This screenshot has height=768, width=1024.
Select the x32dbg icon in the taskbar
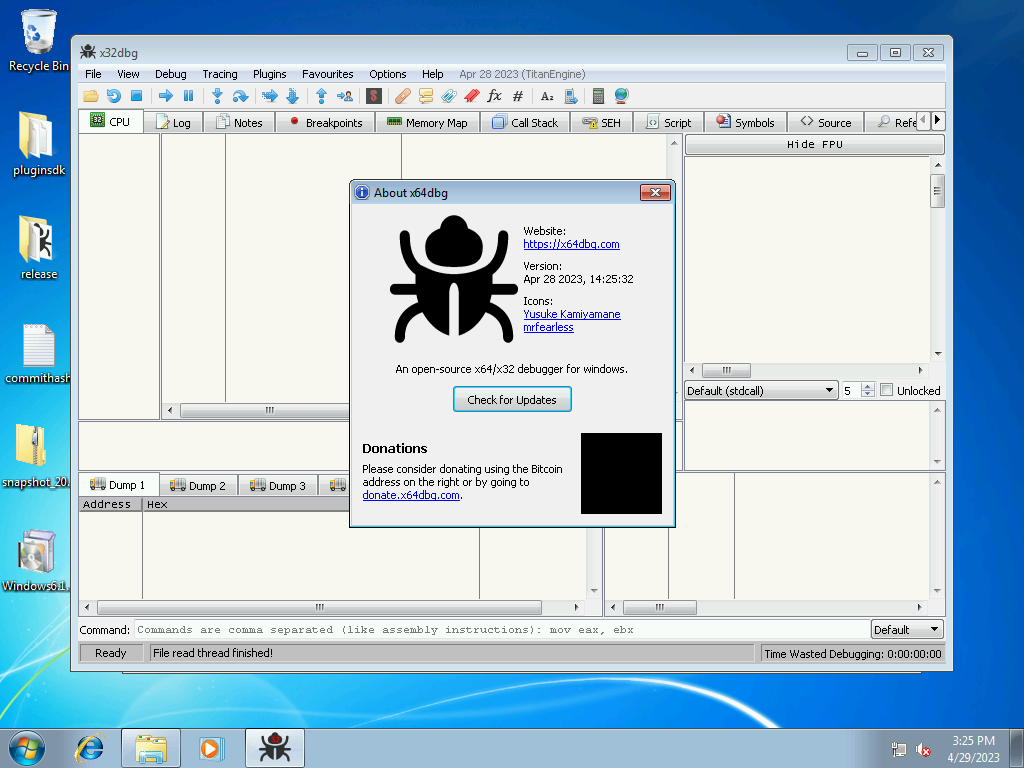tap(273, 747)
